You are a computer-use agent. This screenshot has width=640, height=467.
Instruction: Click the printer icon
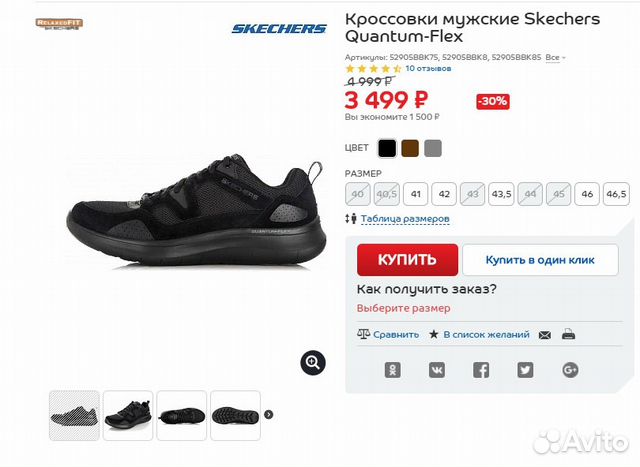pos(569,334)
